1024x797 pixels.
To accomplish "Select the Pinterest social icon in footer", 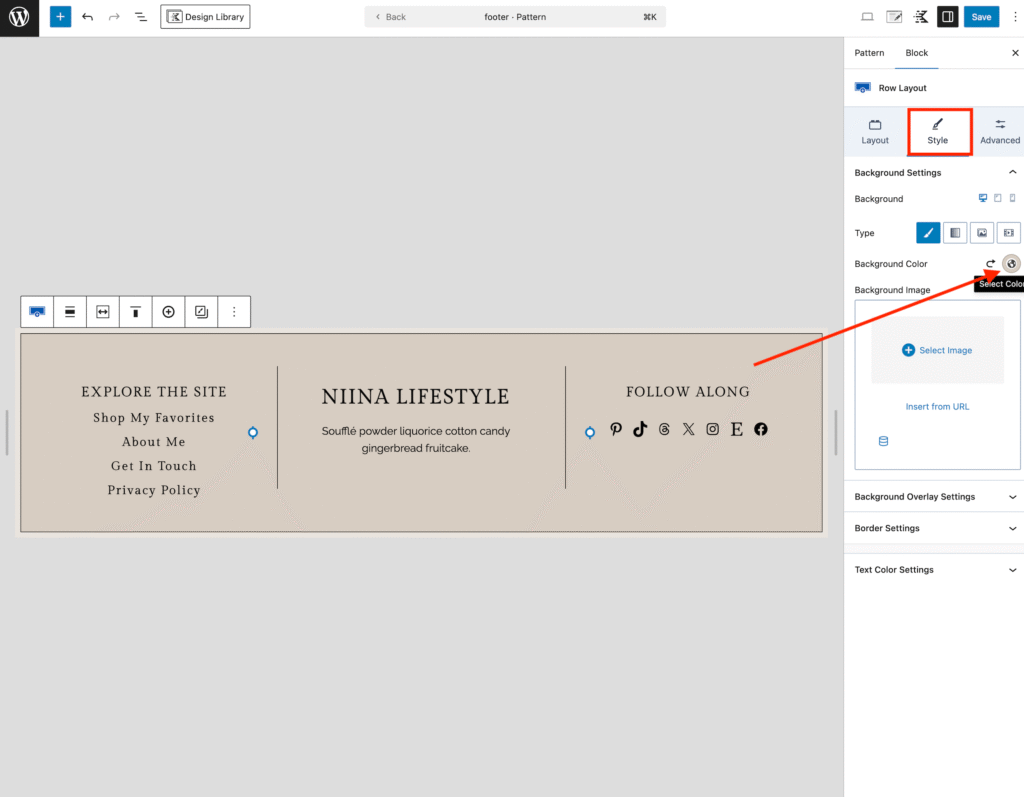I will 616,429.
